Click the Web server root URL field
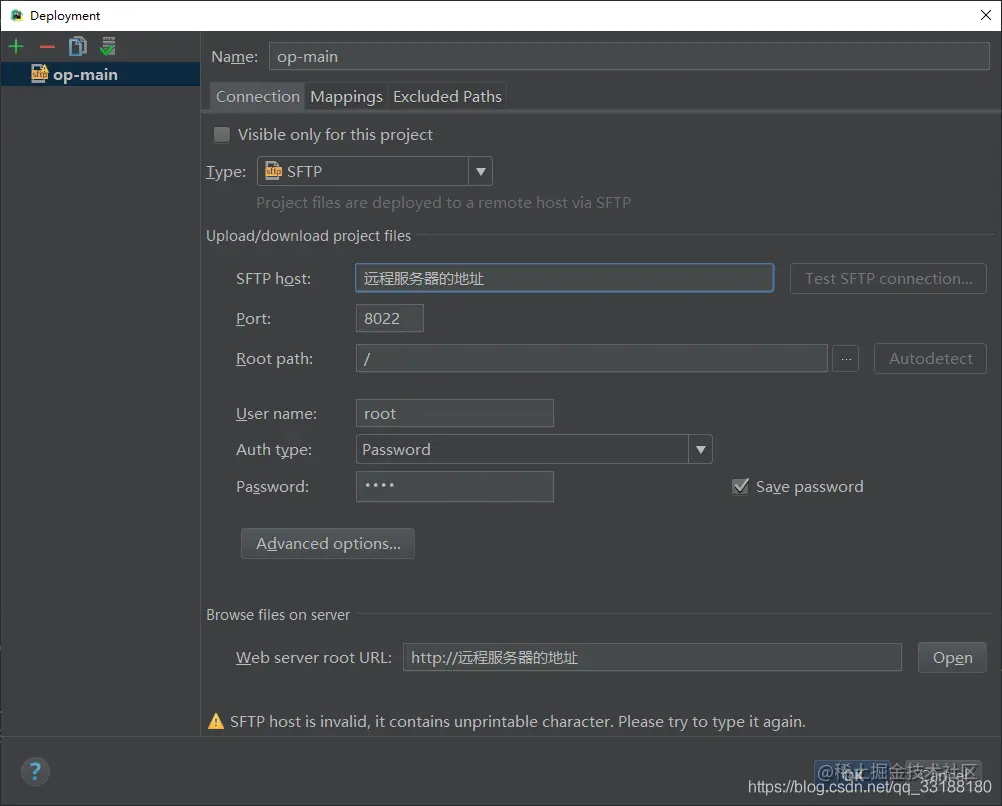 coord(652,658)
